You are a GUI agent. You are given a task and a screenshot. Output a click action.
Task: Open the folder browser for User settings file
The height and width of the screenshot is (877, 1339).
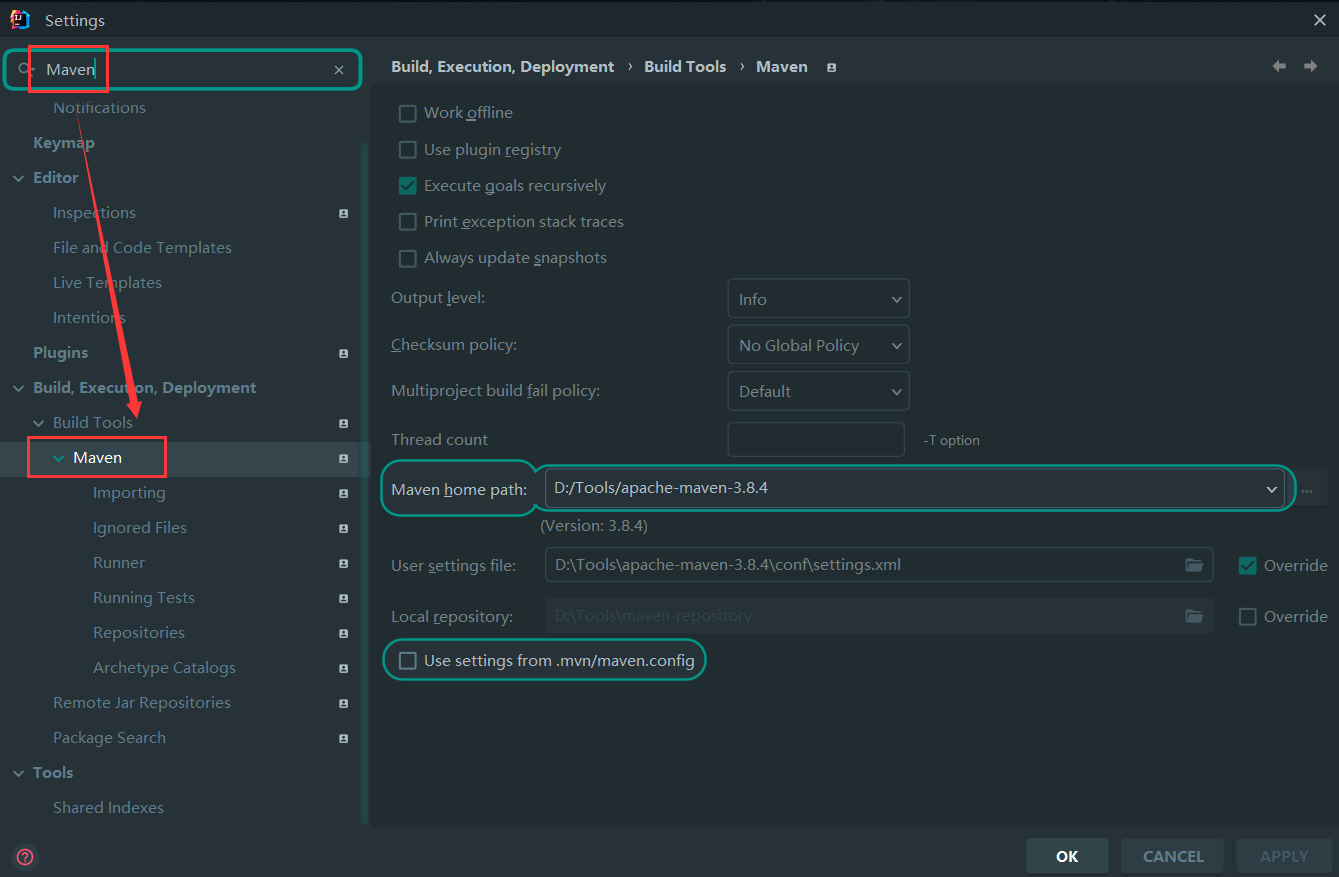pos(1194,565)
